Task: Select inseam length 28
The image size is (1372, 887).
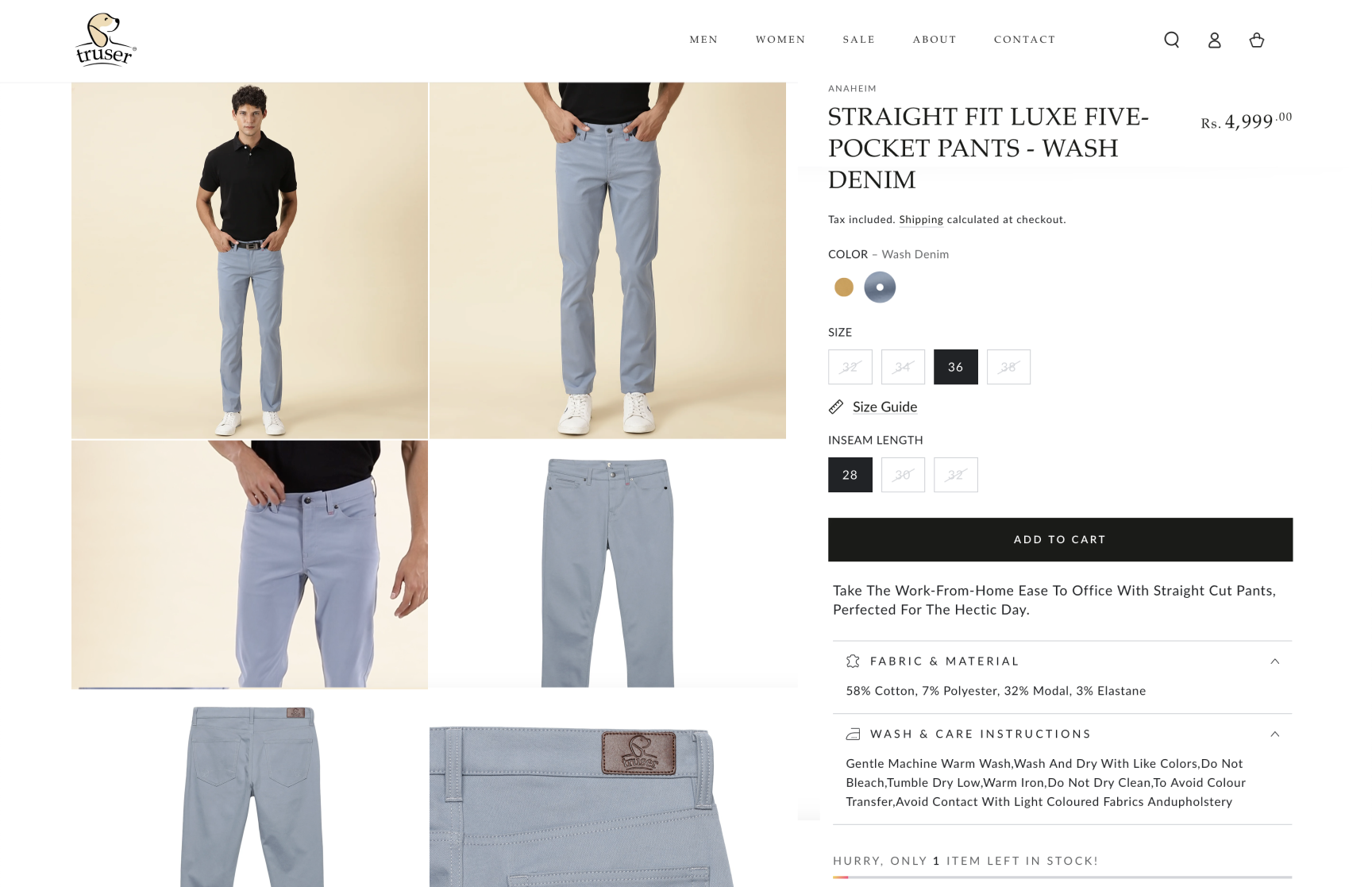Action: 850,475
